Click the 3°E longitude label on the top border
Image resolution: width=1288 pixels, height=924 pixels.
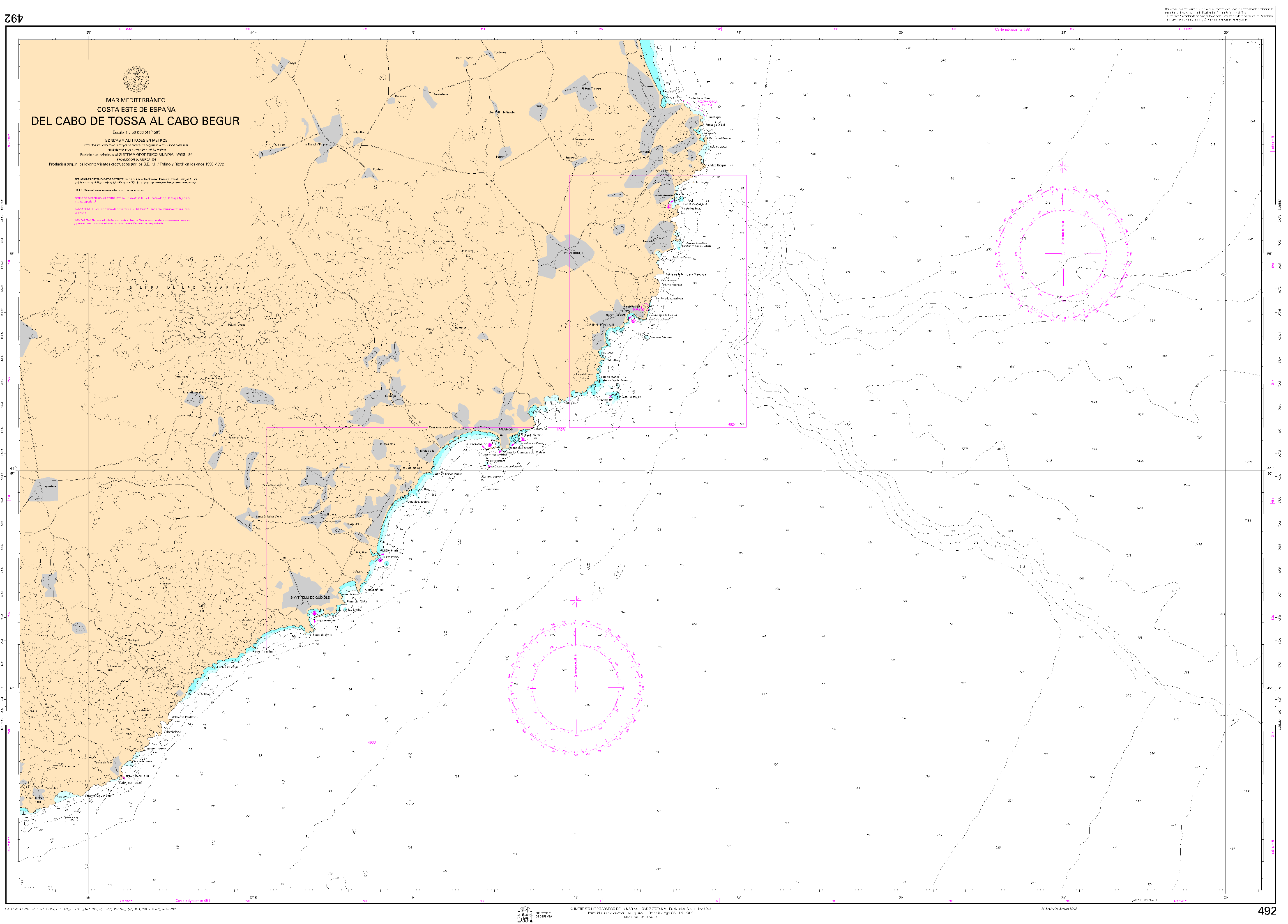tap(253, 32)
